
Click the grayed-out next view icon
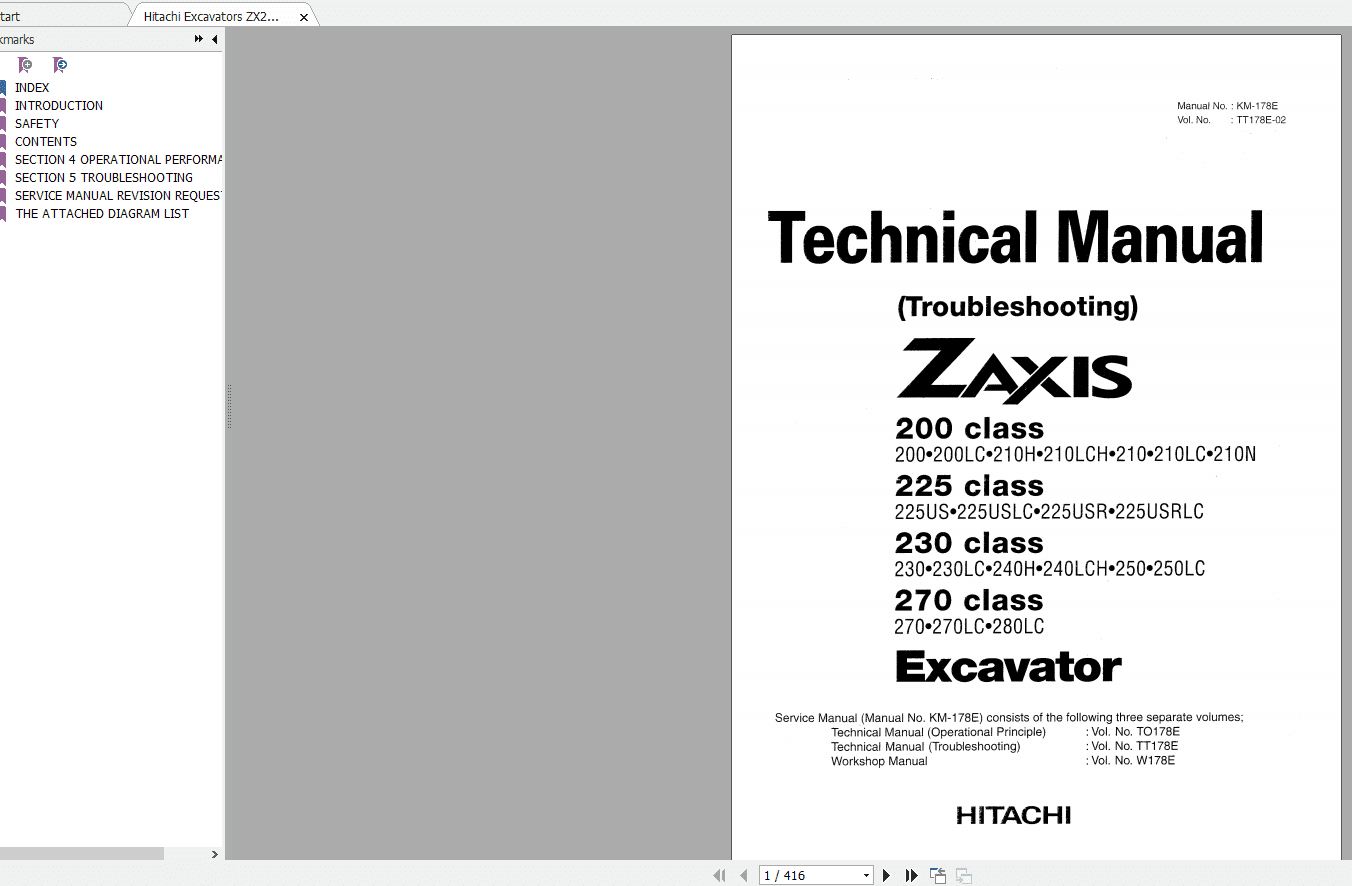964,875
